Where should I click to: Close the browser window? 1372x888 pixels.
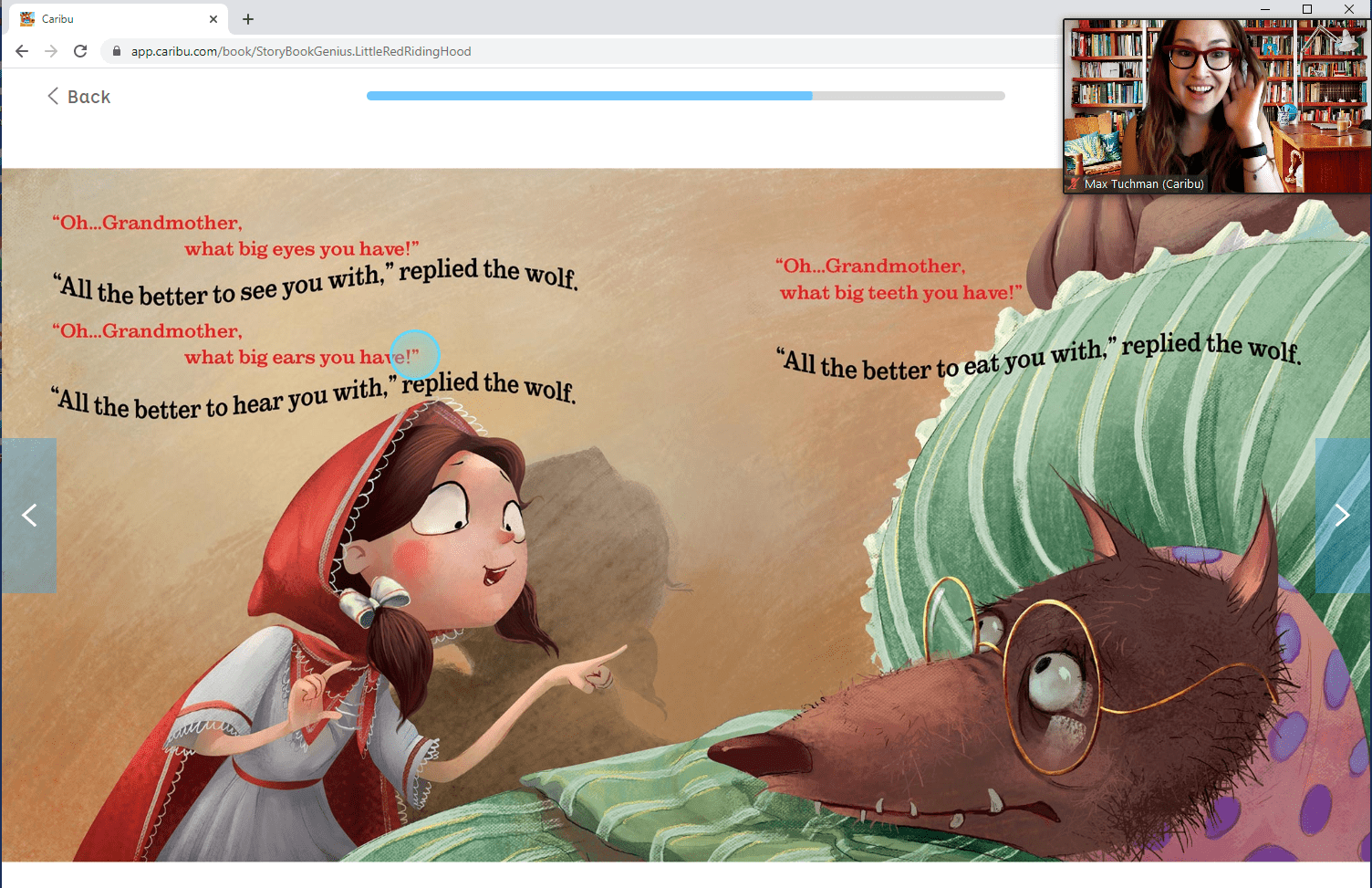coord(1349,9)
